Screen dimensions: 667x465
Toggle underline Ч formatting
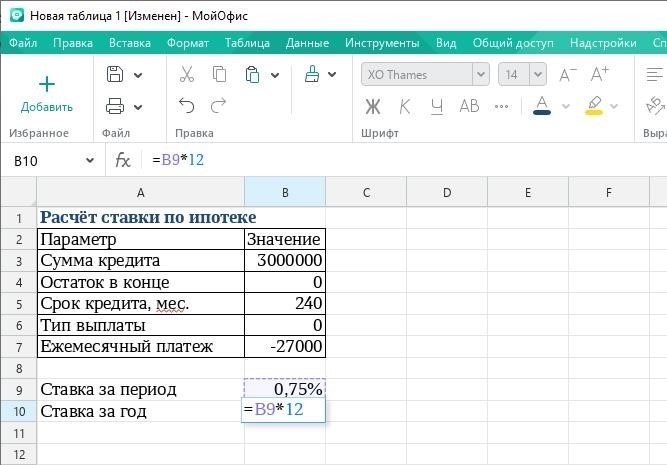pyautogui.click(x=437, y=106)
